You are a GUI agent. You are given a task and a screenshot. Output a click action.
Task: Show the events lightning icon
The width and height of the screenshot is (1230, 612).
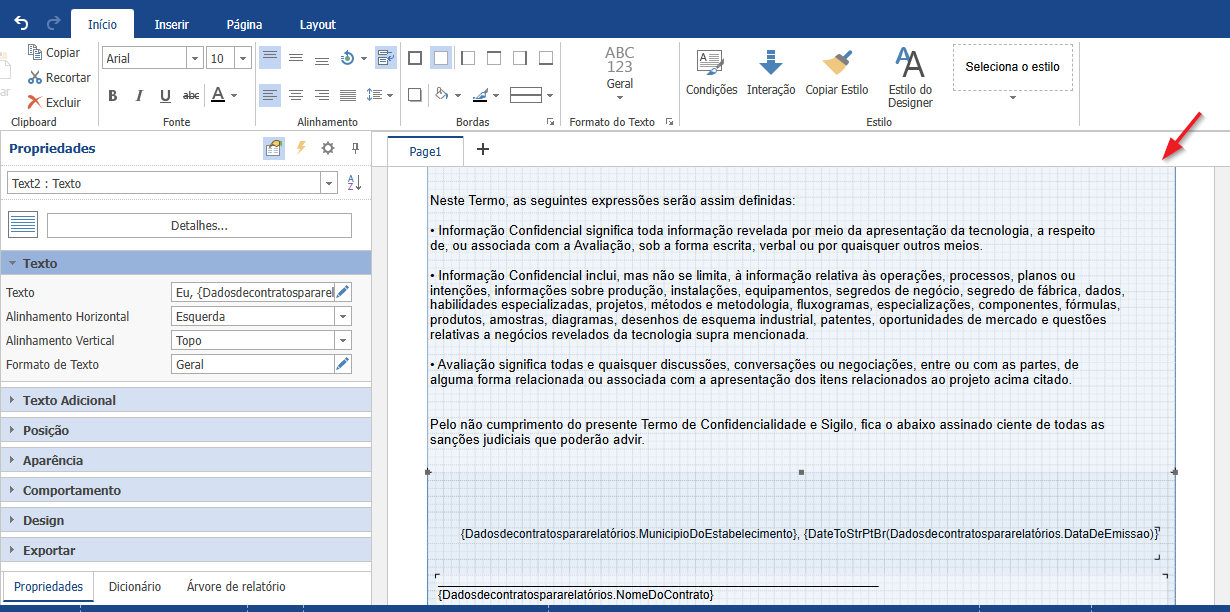tap(301, 148)
